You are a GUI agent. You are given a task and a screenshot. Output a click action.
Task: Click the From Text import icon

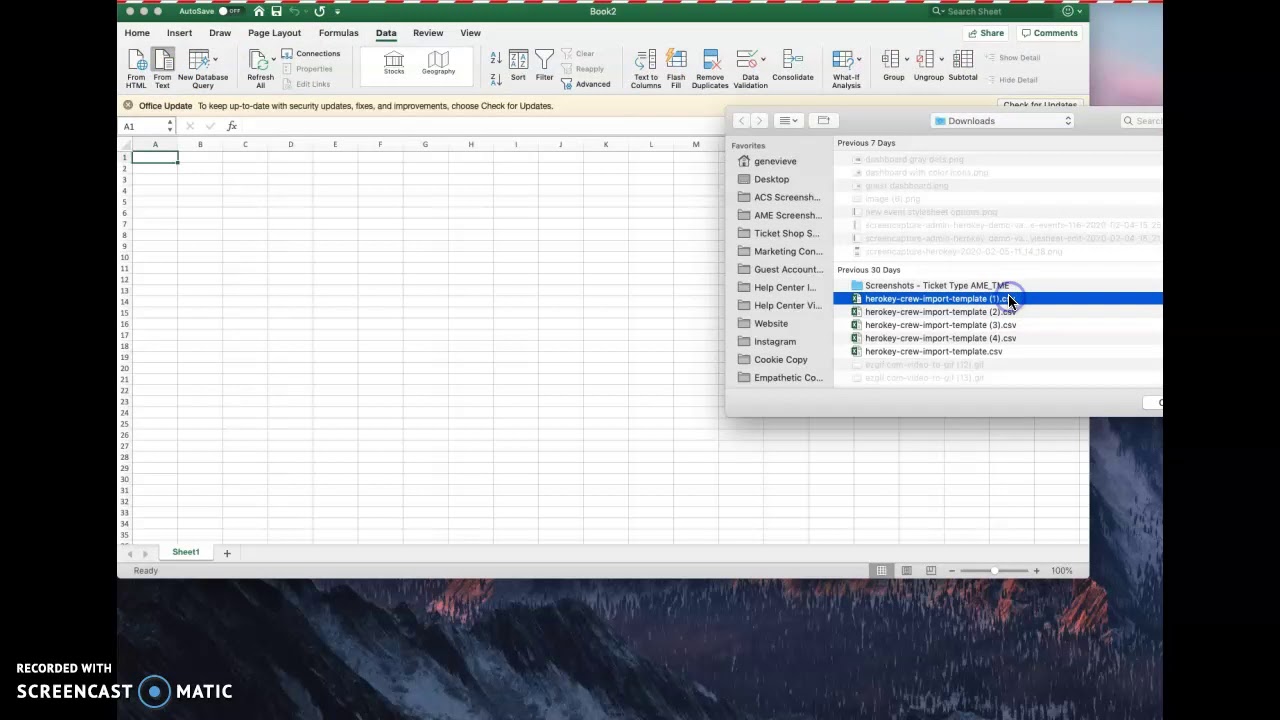162,68
